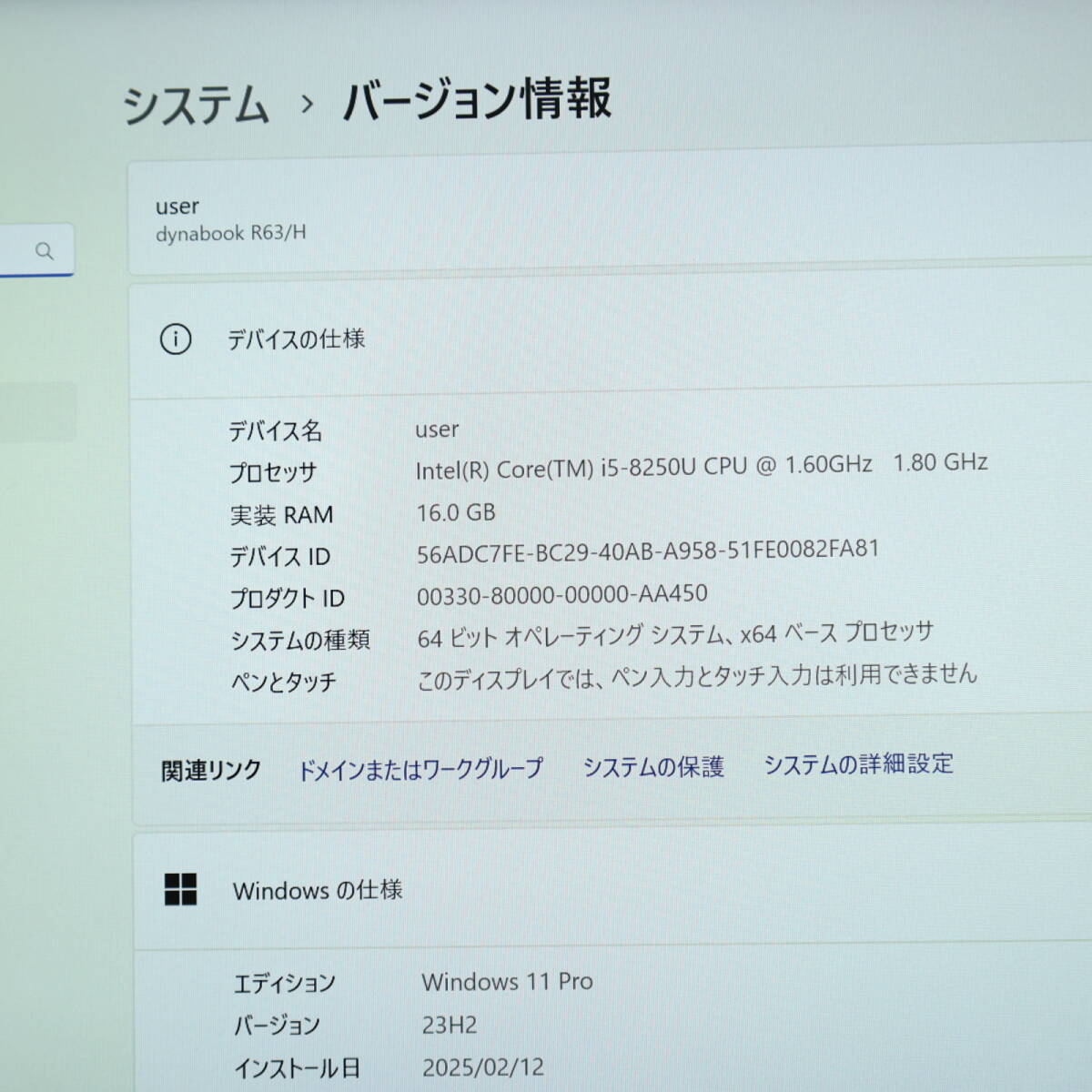Click the デバイス名 label
1092x1092 pixels.
pos(275,430)
